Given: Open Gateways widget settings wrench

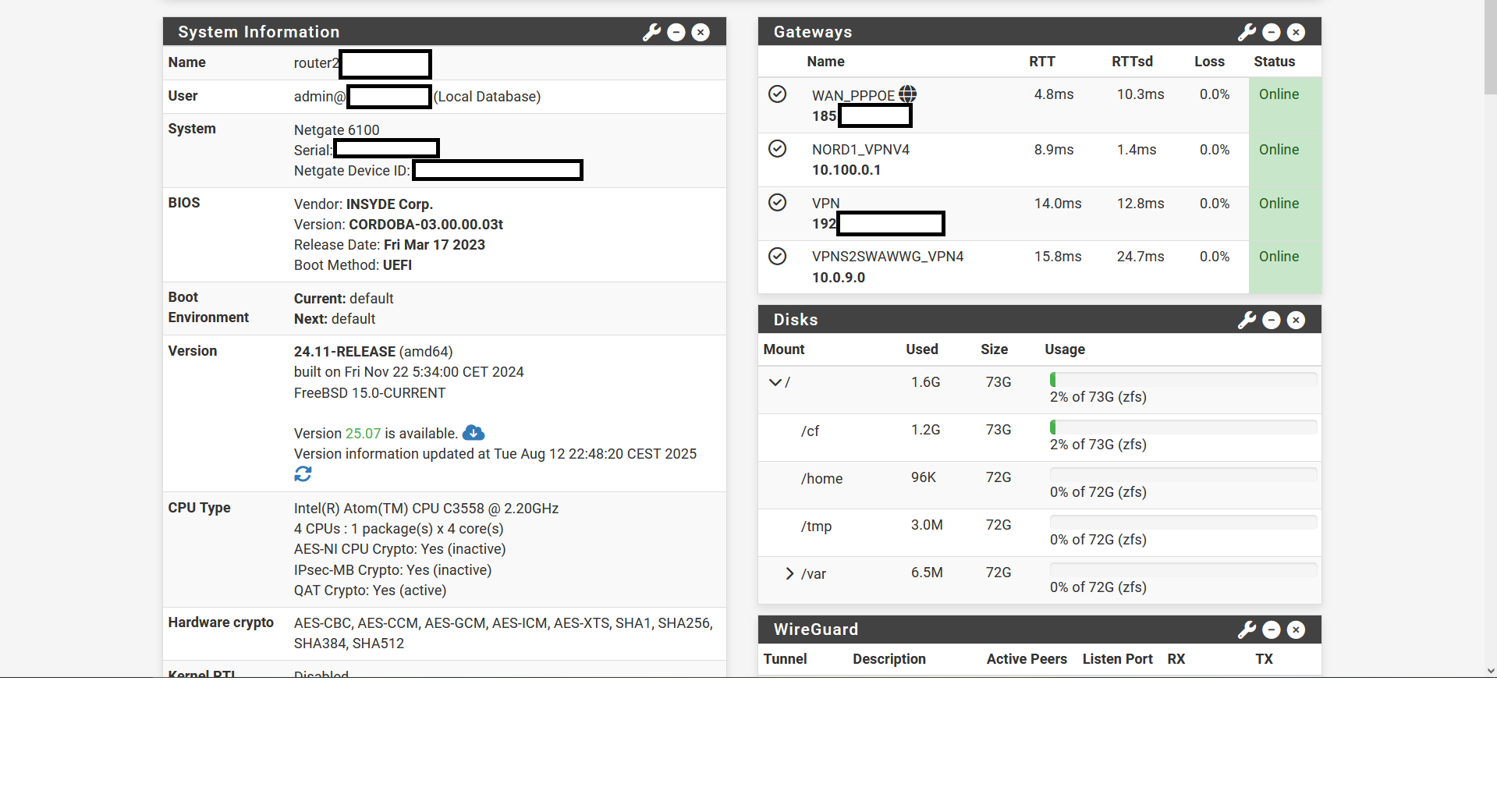Looking at the screenshot, I should tap(1247, 32).
